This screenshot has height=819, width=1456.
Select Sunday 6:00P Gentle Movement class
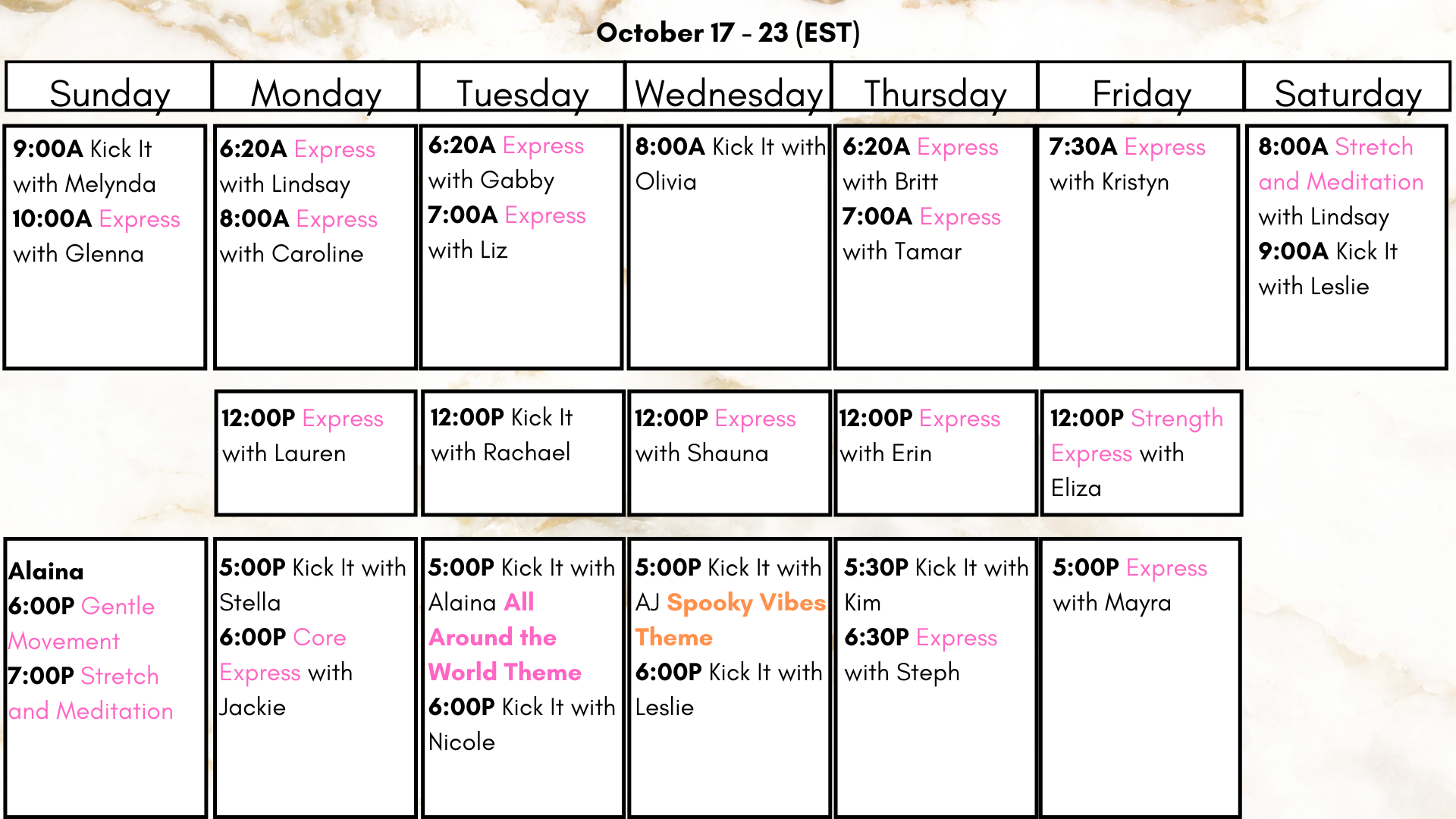click(82, 623)
